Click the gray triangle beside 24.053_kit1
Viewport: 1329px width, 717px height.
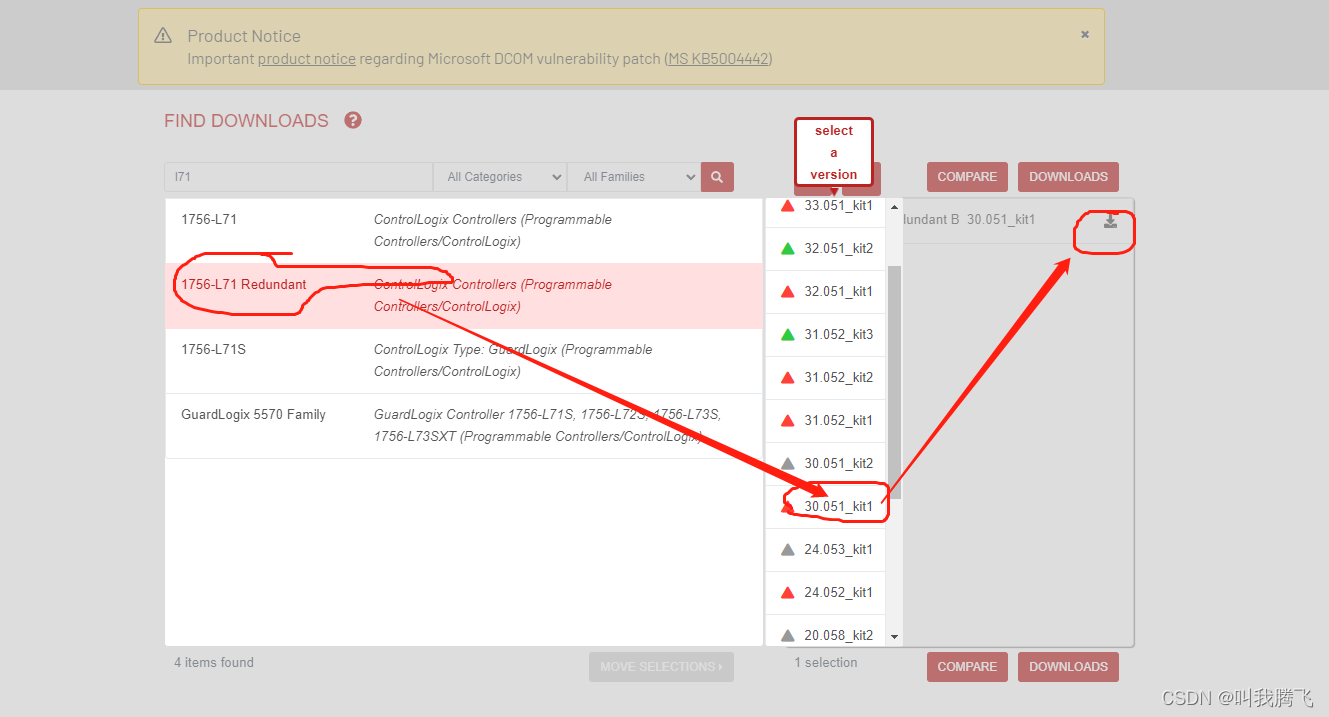pos(788,550)
